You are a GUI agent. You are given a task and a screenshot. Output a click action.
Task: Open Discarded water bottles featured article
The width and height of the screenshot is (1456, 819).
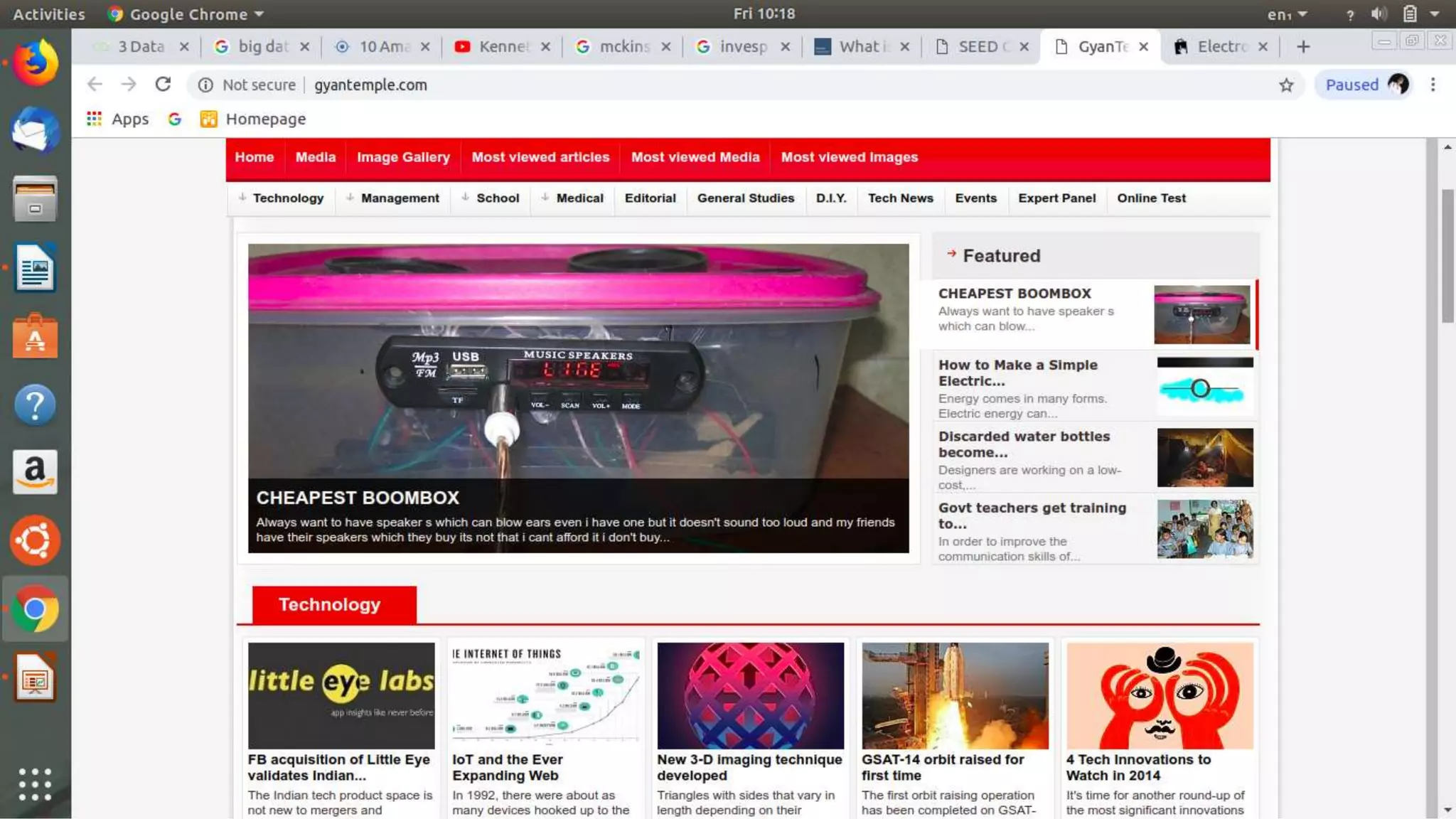[x=1024, y=444]
